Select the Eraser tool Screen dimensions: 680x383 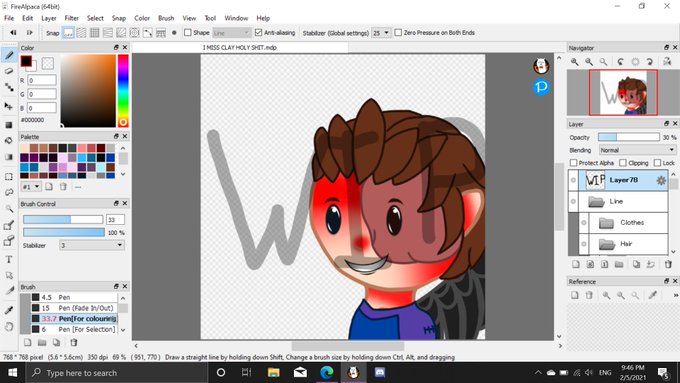point(9,71)
